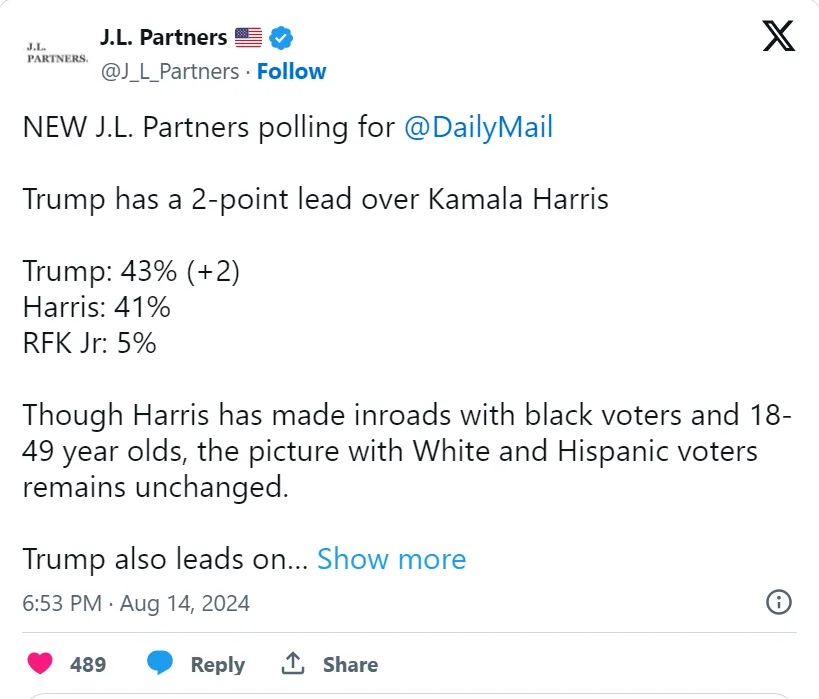
Task: Open the 6:53 PM Aug 14, 2024 timestamp
Action: (x=136, y=603)
